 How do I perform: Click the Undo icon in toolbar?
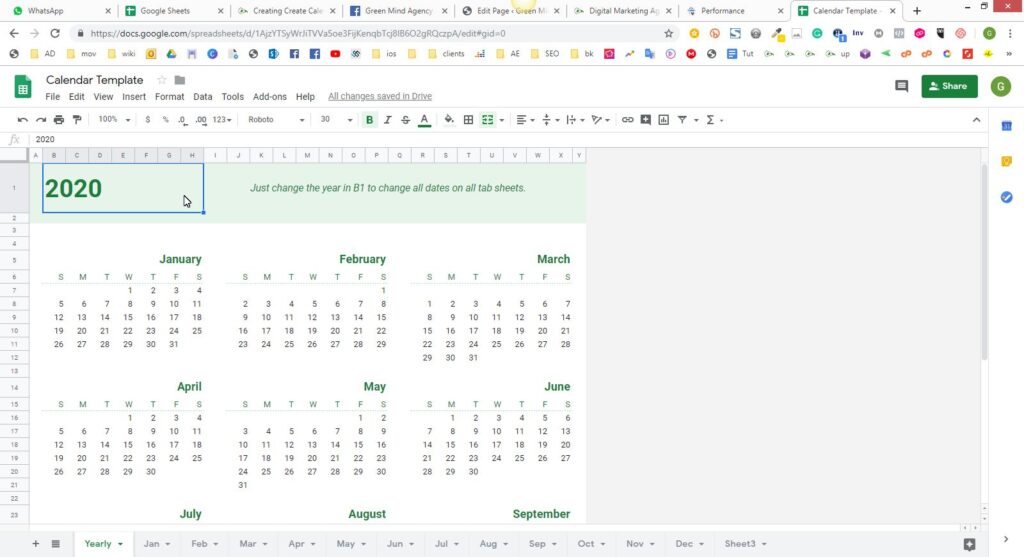tap(23, 119)
